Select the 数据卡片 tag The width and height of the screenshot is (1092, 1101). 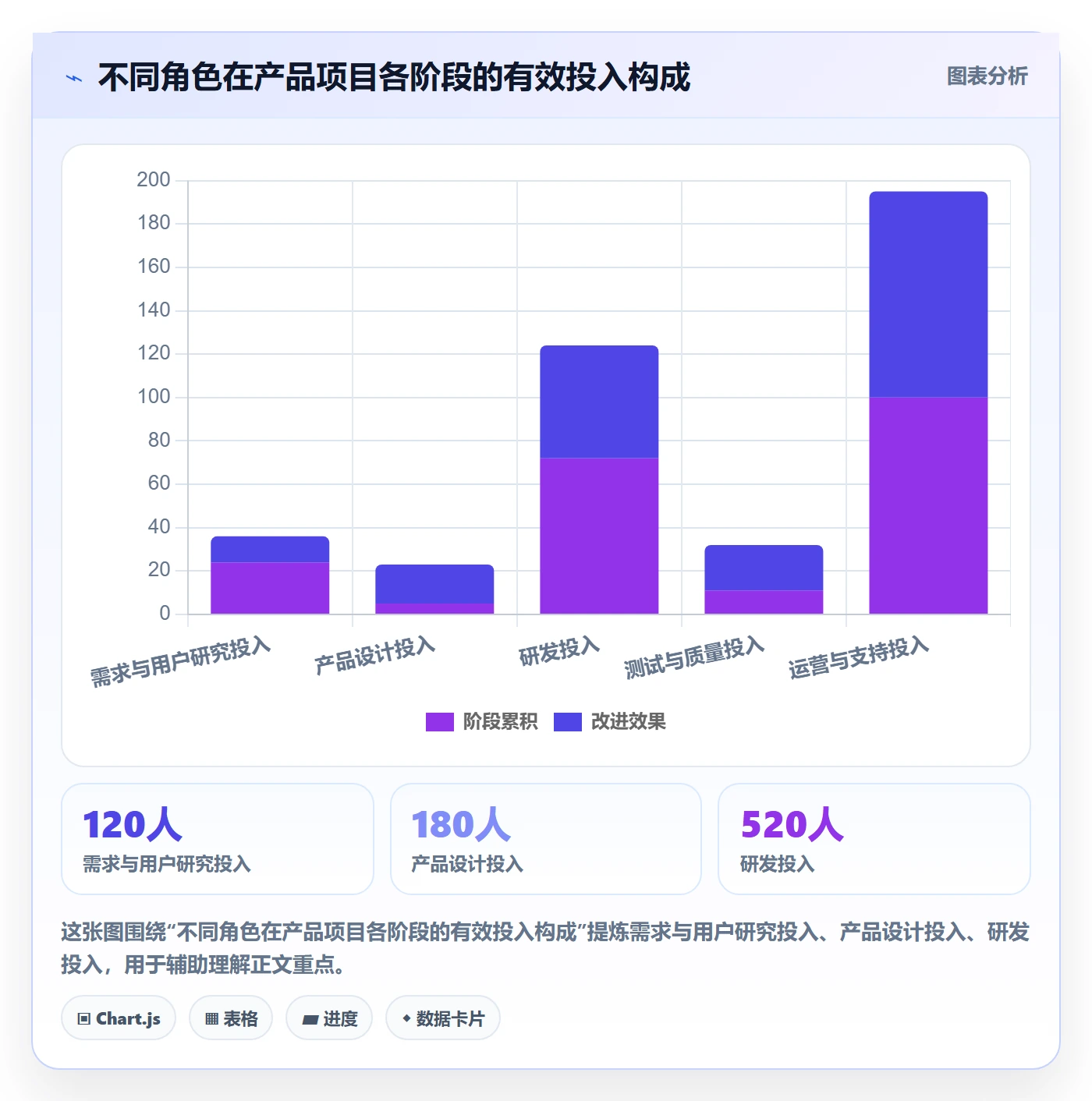click(x=443, y=1018)
